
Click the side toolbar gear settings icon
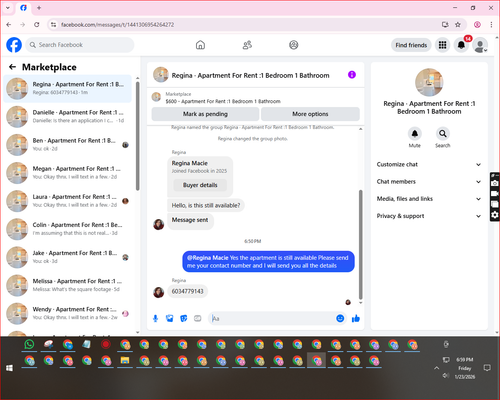pos(495,215)
